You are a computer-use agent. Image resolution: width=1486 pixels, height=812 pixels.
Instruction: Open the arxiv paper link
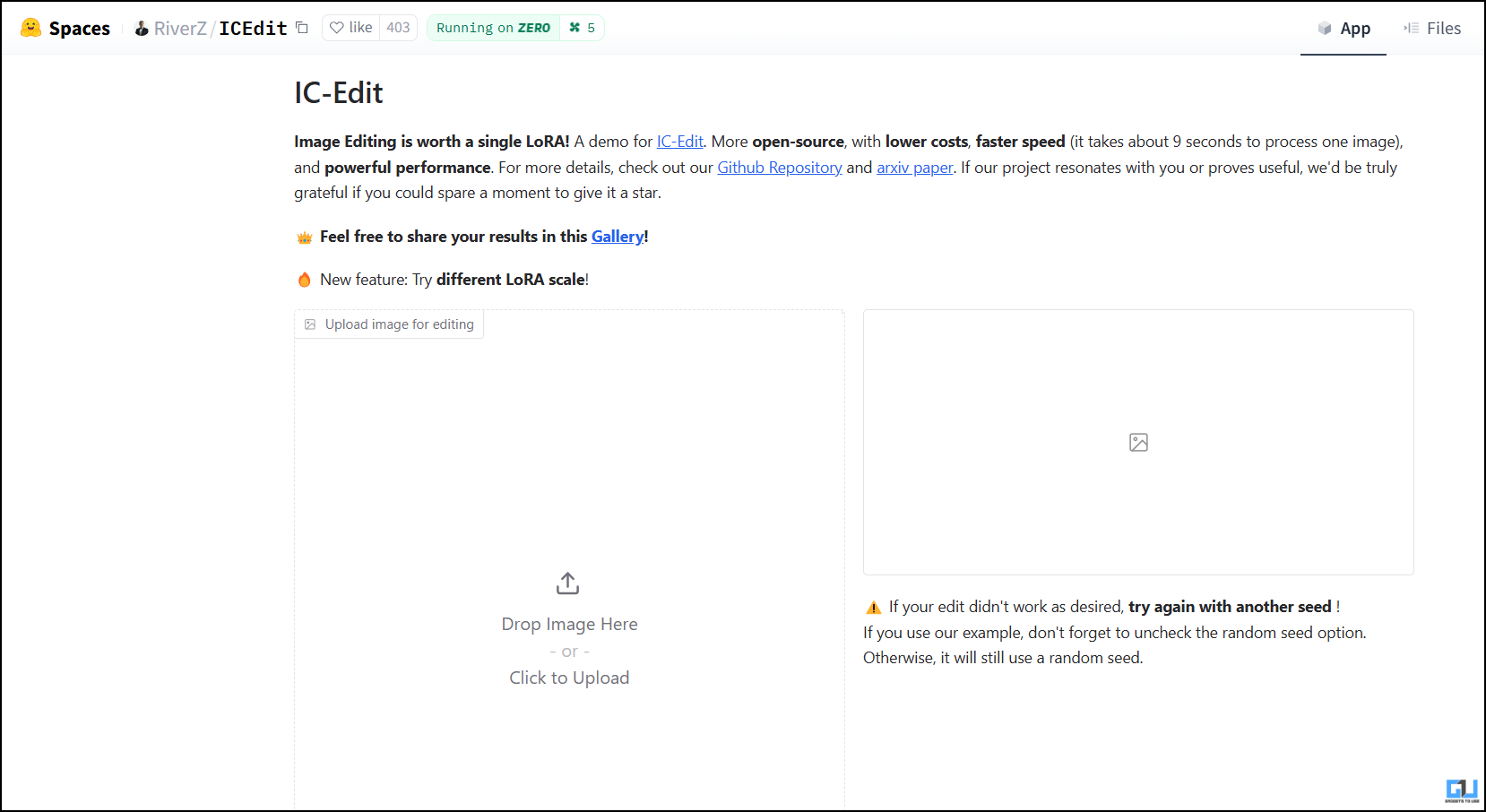[x=915, y=168]
